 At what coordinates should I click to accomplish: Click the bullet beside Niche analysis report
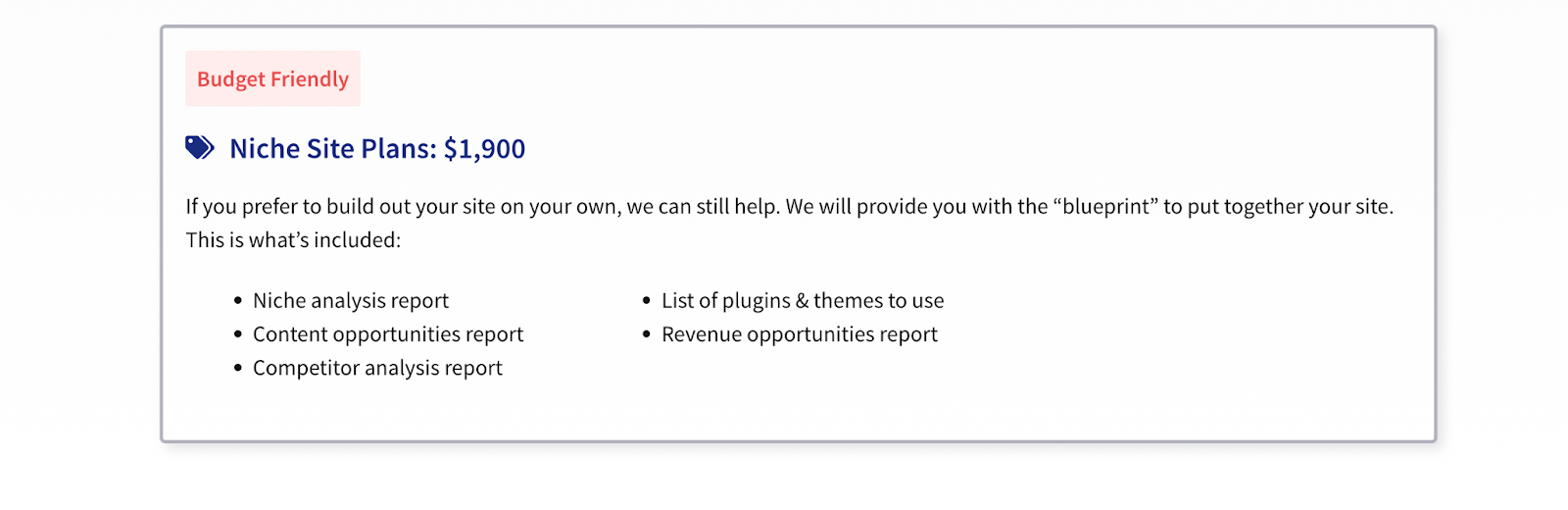click(x=238, y=301)
